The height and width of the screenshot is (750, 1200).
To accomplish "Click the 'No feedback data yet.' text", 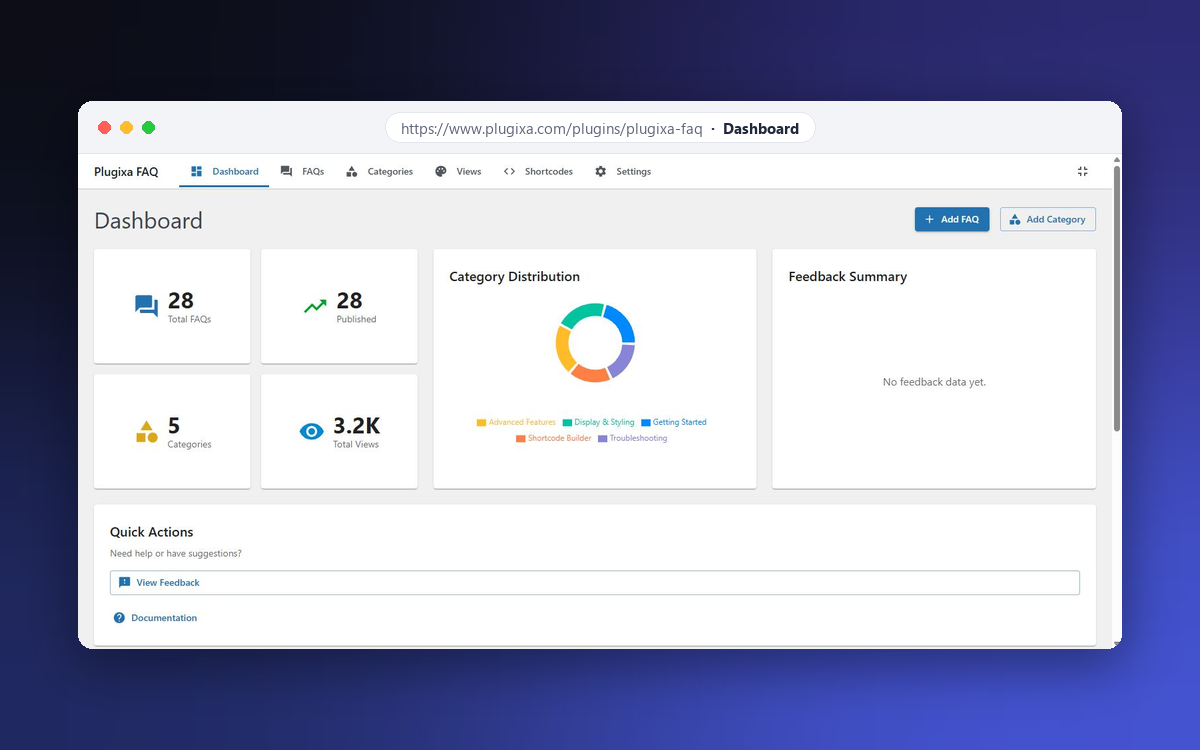I will pyautogui.click(x=934, y=382).
